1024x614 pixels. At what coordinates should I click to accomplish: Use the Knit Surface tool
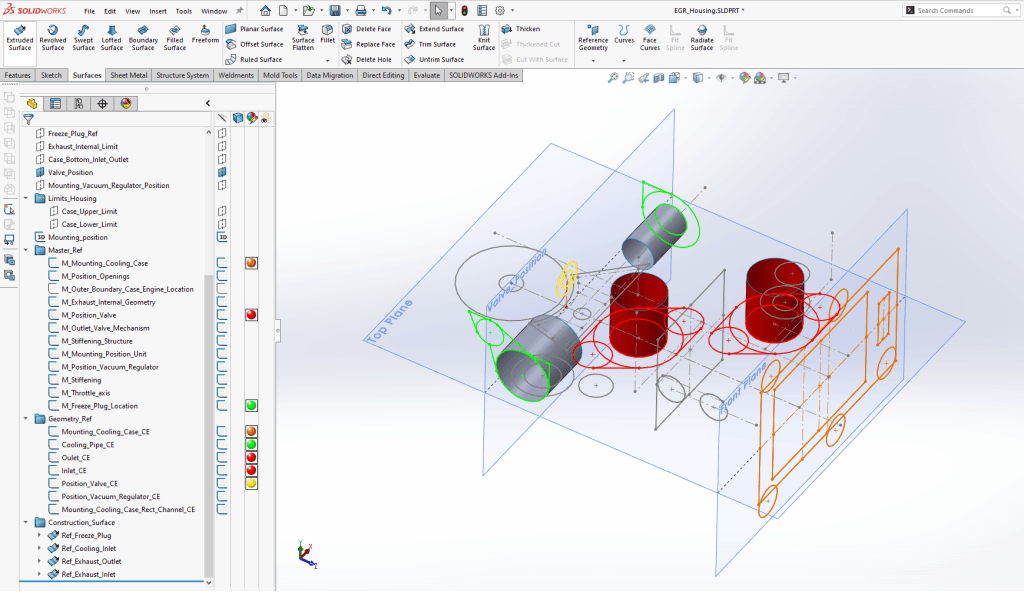[484, 37]
